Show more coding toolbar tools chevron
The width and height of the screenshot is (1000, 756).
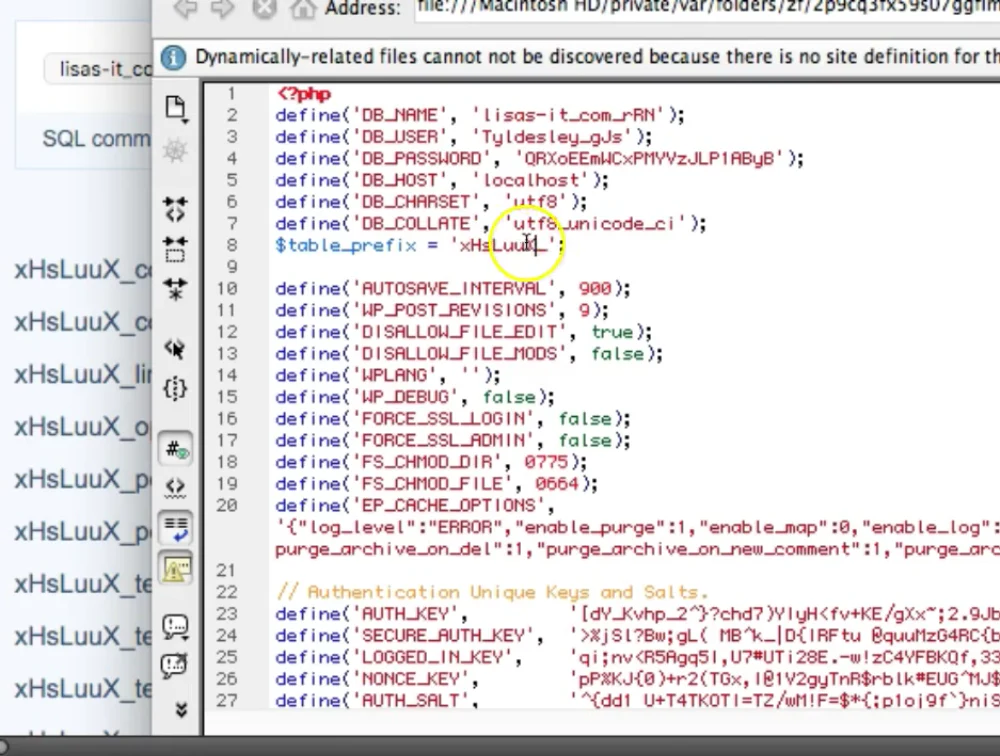coord(181,710)
